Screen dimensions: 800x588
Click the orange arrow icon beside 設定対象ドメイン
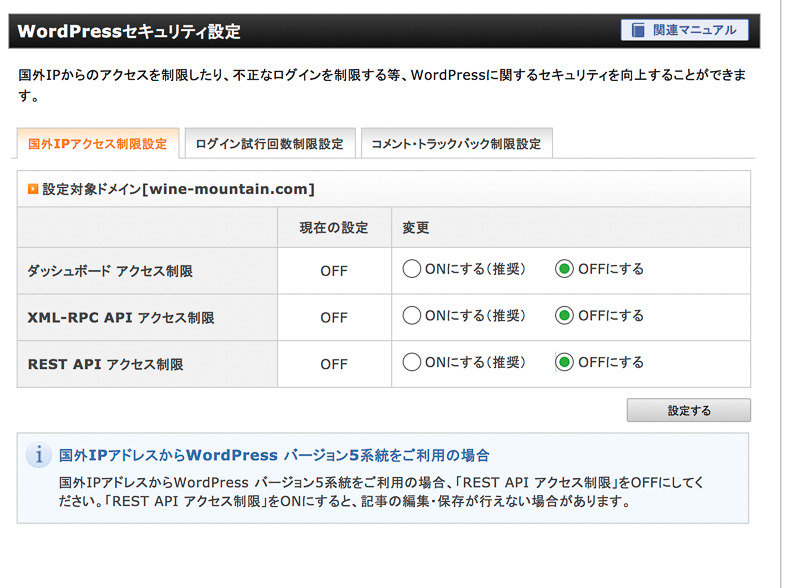coord(33,189)
